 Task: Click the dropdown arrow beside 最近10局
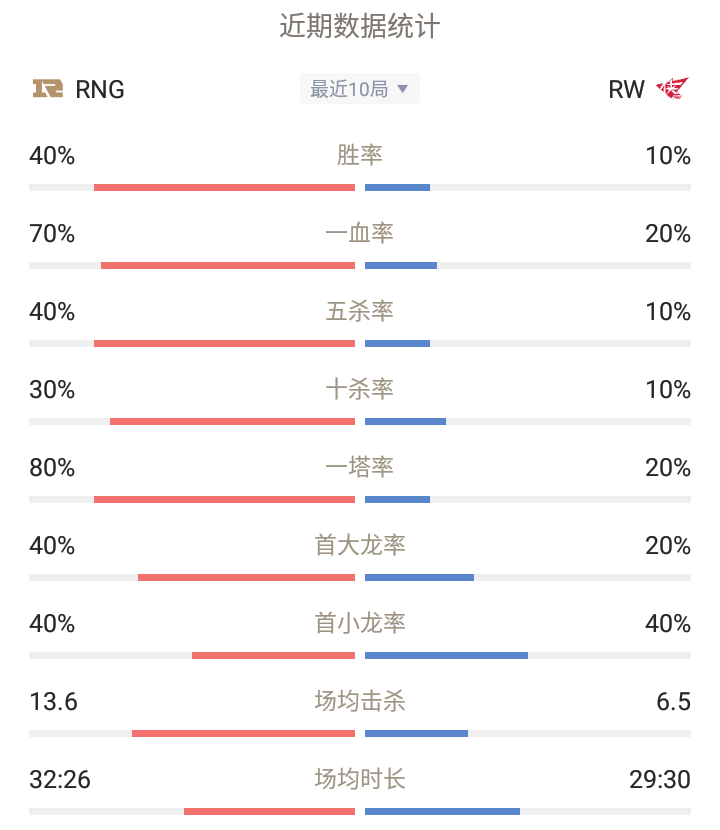click(x=402, y=89)
